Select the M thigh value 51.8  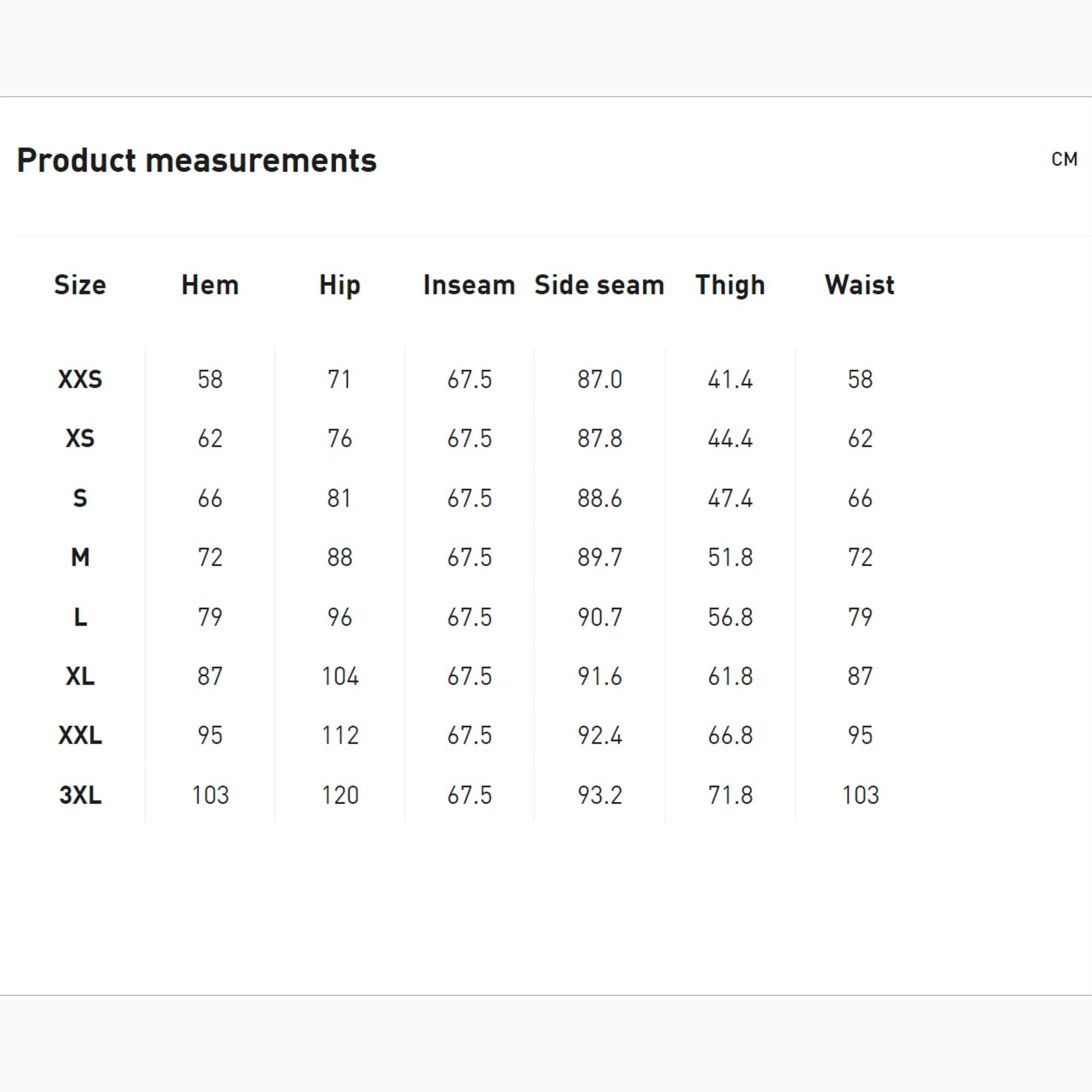pos(729,557)
